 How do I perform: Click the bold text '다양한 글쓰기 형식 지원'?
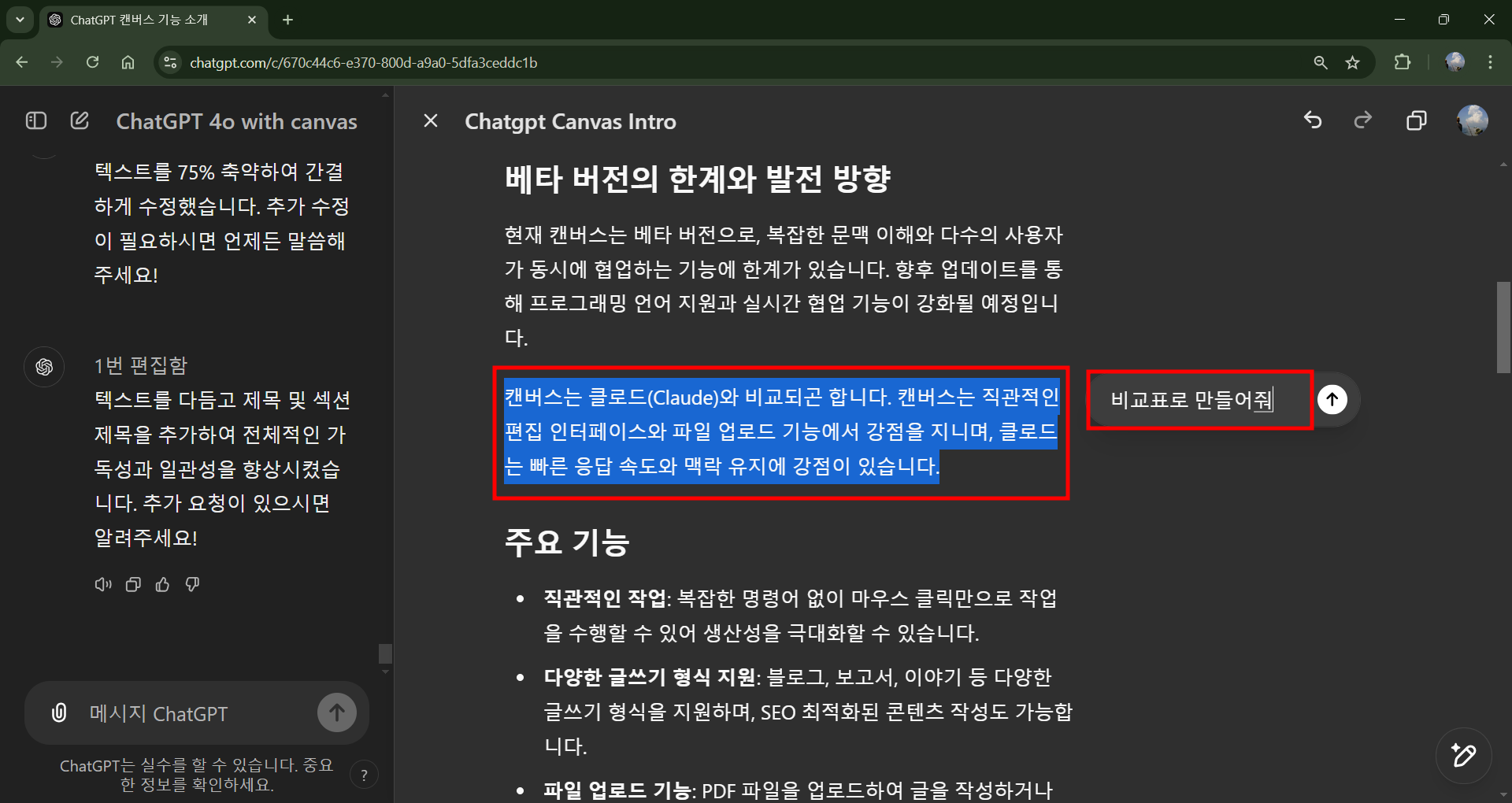tap(650, 677)
